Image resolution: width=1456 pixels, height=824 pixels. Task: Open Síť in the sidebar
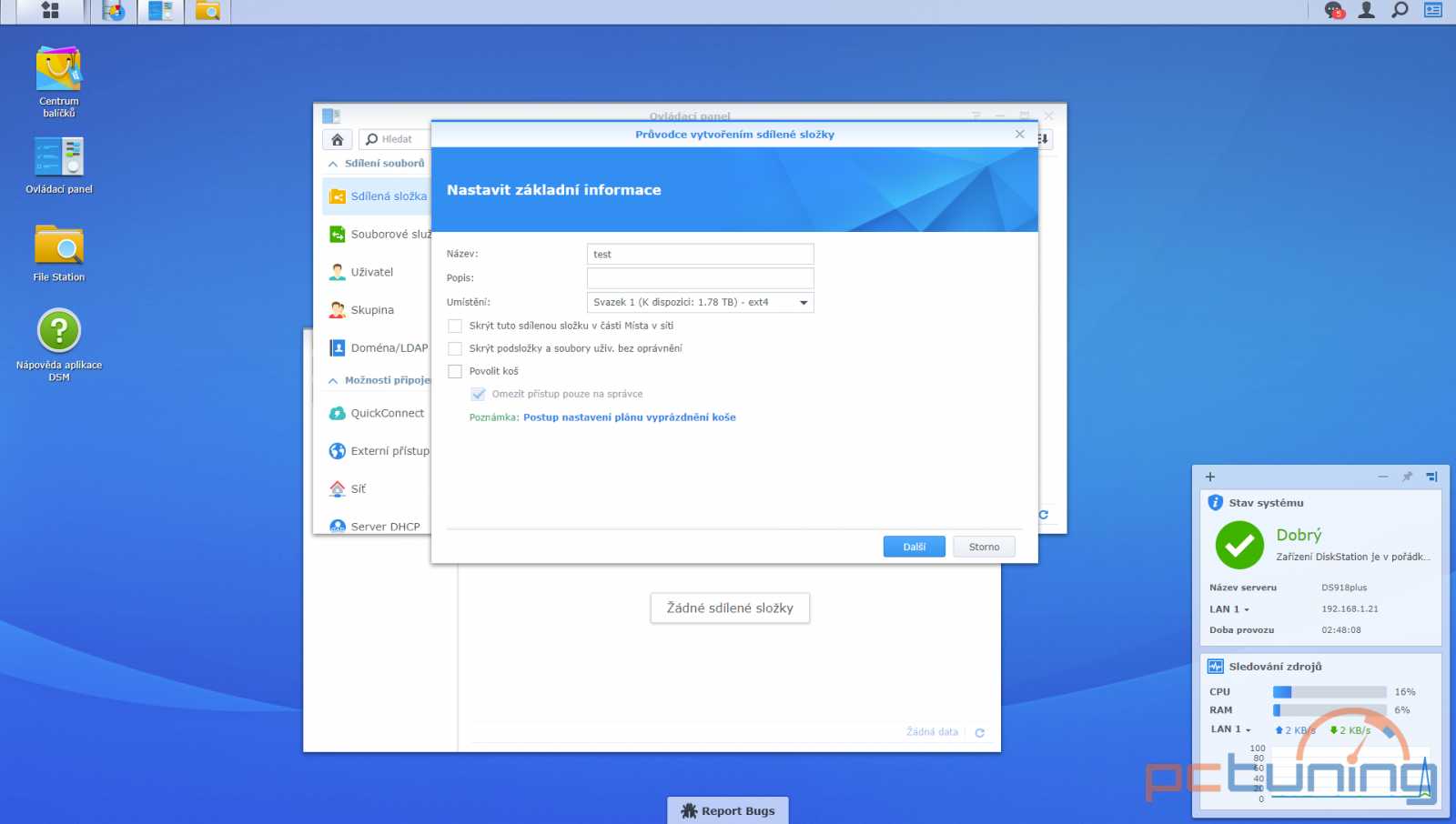(x=377, y=489)
